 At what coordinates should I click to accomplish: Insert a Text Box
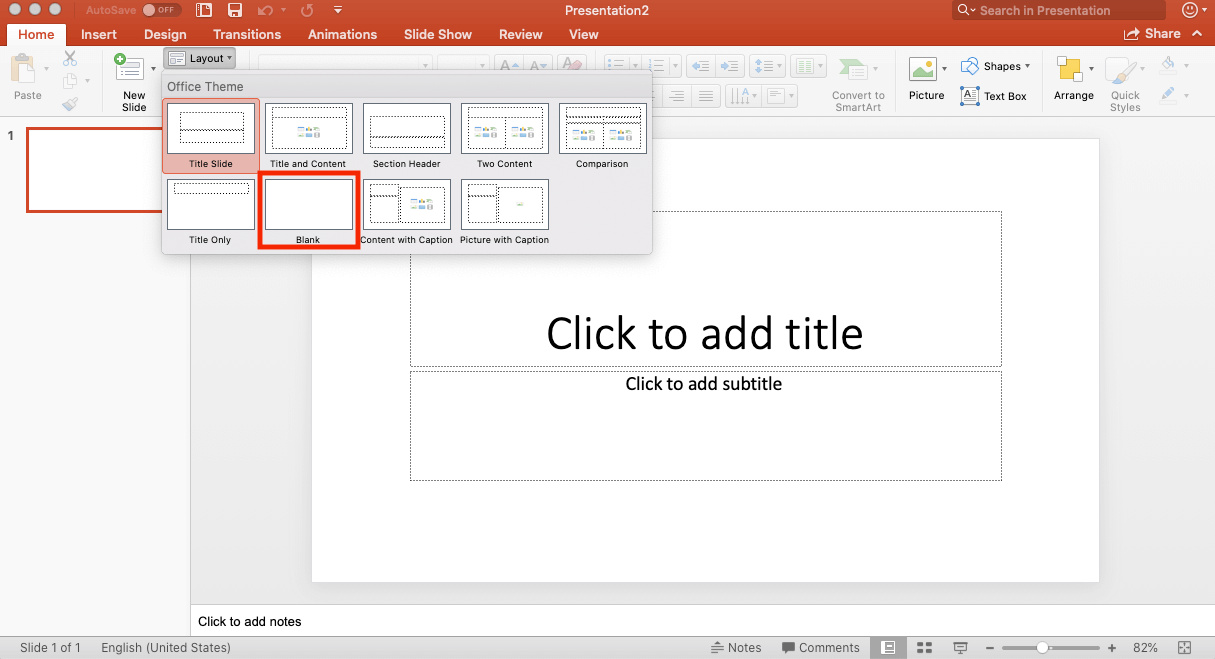coord(994,96)
